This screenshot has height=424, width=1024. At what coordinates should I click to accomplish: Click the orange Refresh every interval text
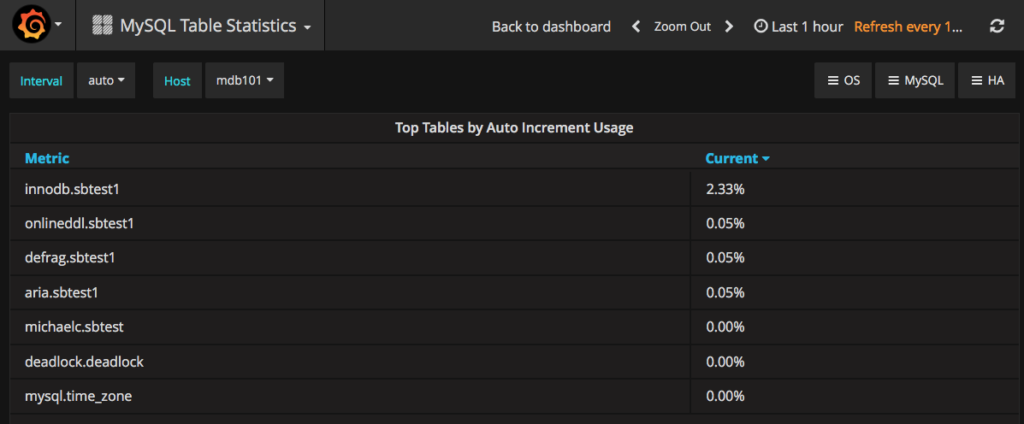(909, 27)
